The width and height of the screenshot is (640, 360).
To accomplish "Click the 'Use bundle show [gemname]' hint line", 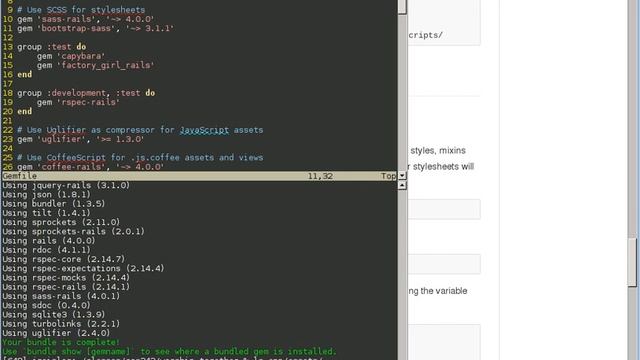I will point(169,351).
